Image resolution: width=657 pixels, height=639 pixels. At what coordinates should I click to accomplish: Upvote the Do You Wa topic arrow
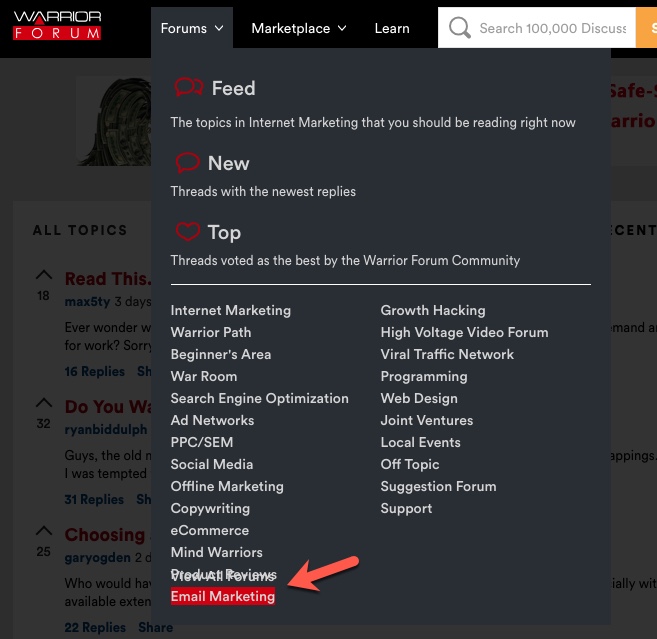click(43, 402)
